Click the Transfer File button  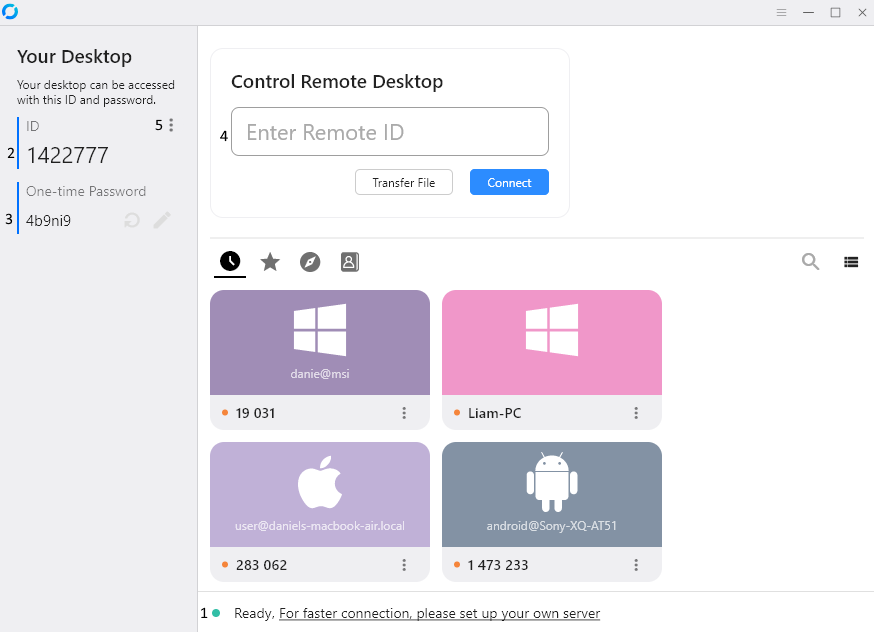[x=404, y=182]
